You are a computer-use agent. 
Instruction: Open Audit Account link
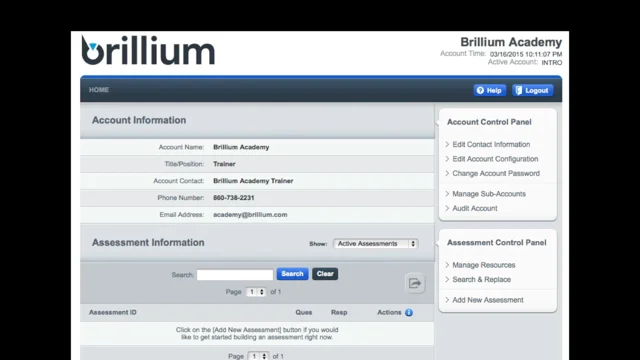click(x=475, y=208)
